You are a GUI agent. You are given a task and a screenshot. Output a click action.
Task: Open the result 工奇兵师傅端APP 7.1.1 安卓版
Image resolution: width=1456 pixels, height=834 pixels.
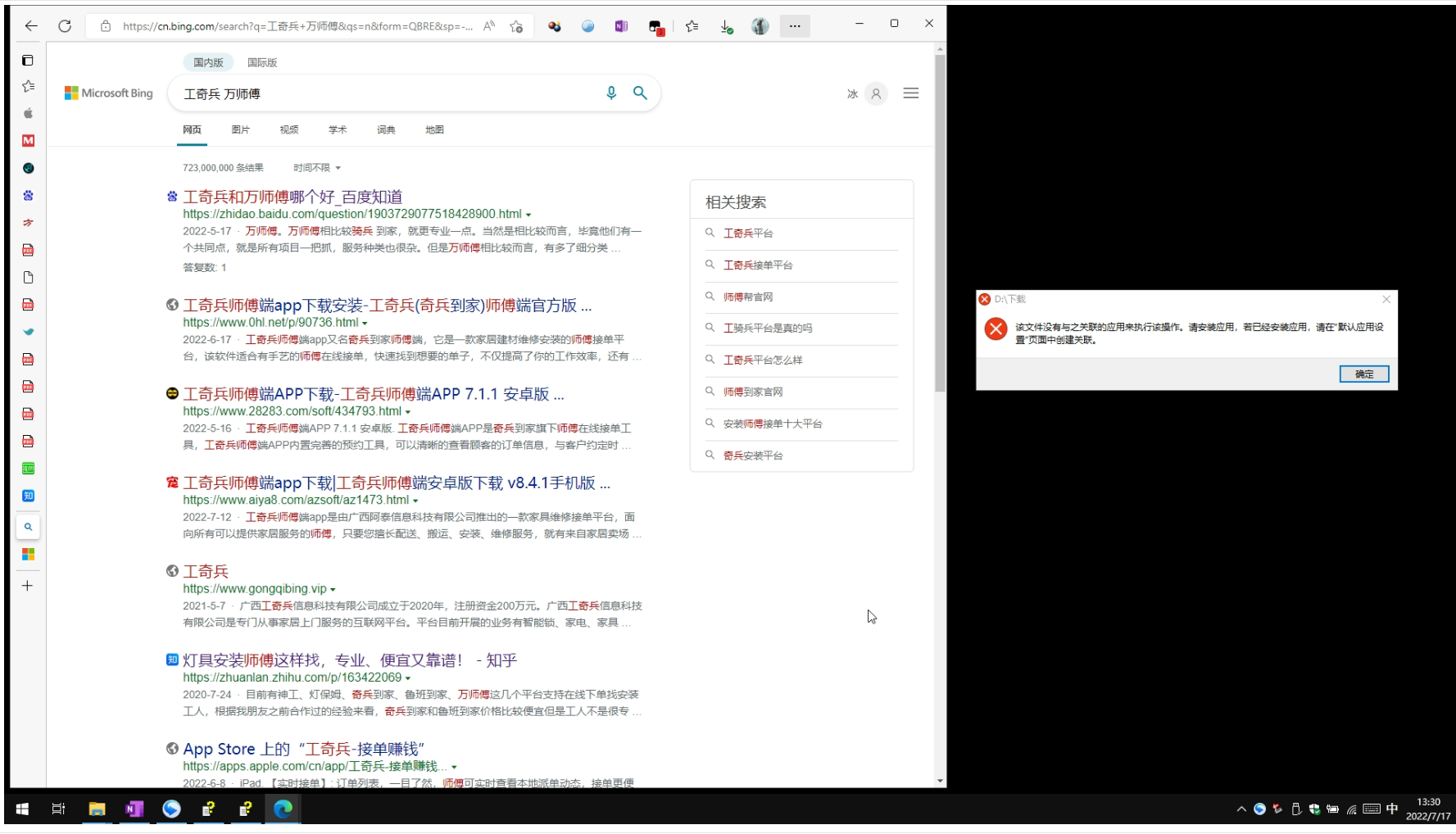[374, 394]
